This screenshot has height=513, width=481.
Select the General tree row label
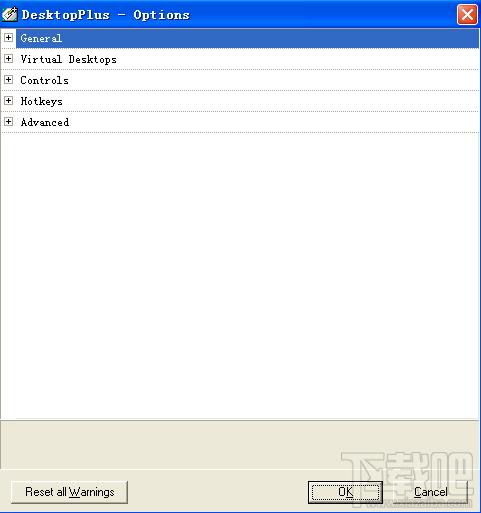click(41, 38)
